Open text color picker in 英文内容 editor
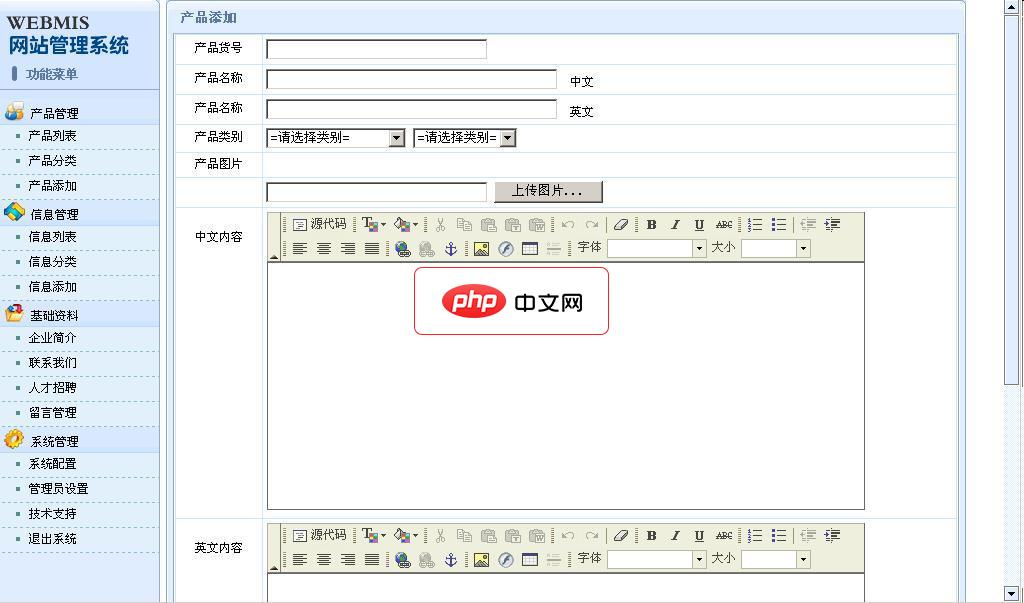This screenshot has width=1024, height=603. pyautogui.click(x=374, y=536)
